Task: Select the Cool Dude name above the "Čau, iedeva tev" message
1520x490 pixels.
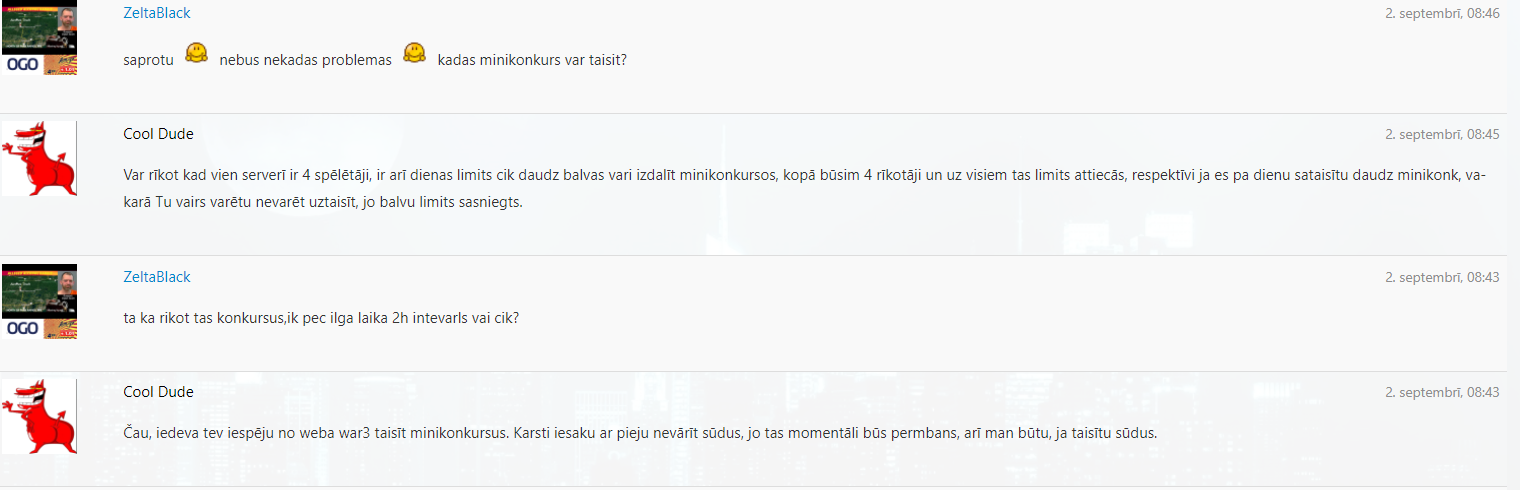Action: tap(158, 392)
